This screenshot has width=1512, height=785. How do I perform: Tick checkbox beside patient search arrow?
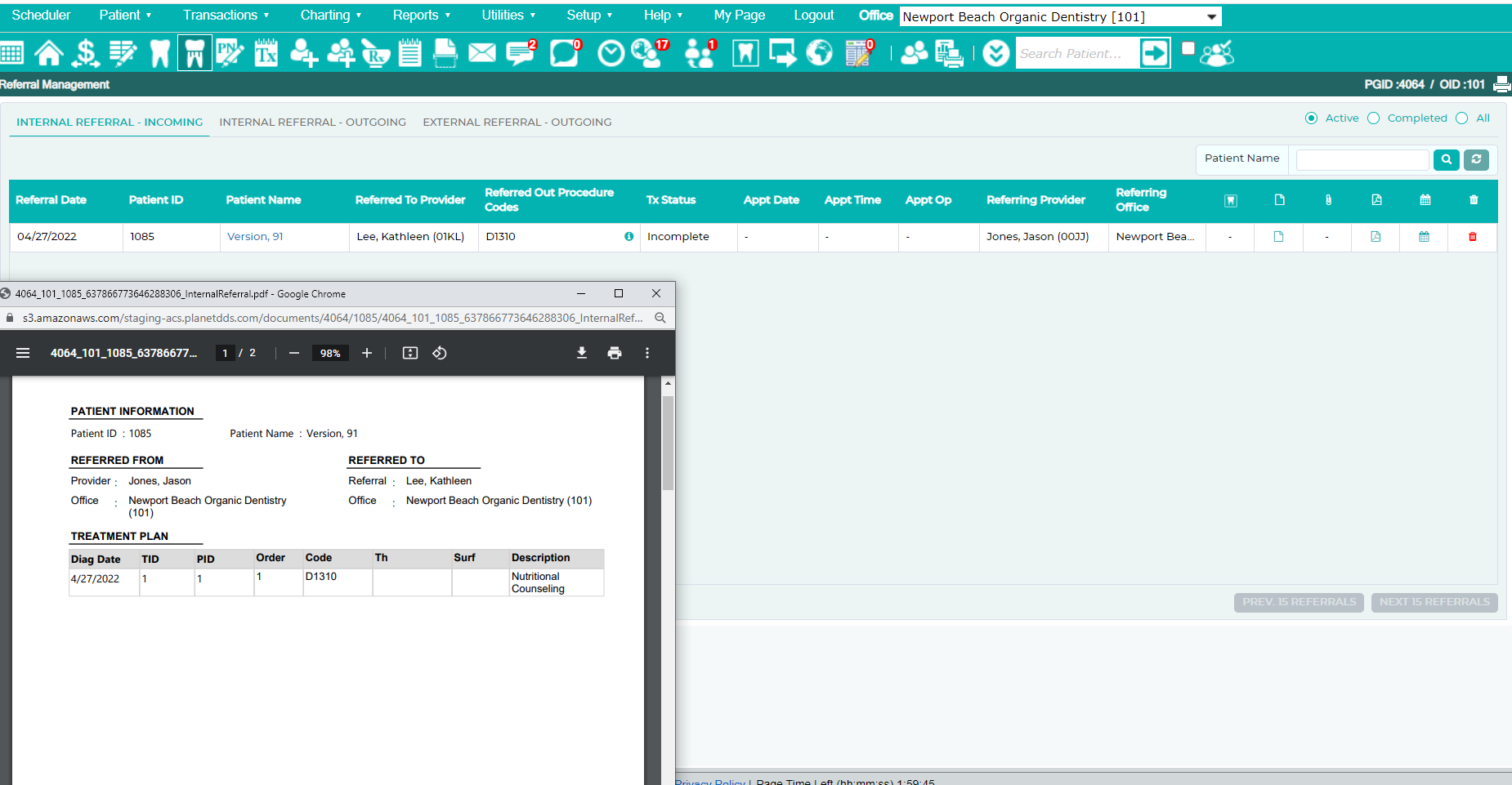pos(1188,48)
